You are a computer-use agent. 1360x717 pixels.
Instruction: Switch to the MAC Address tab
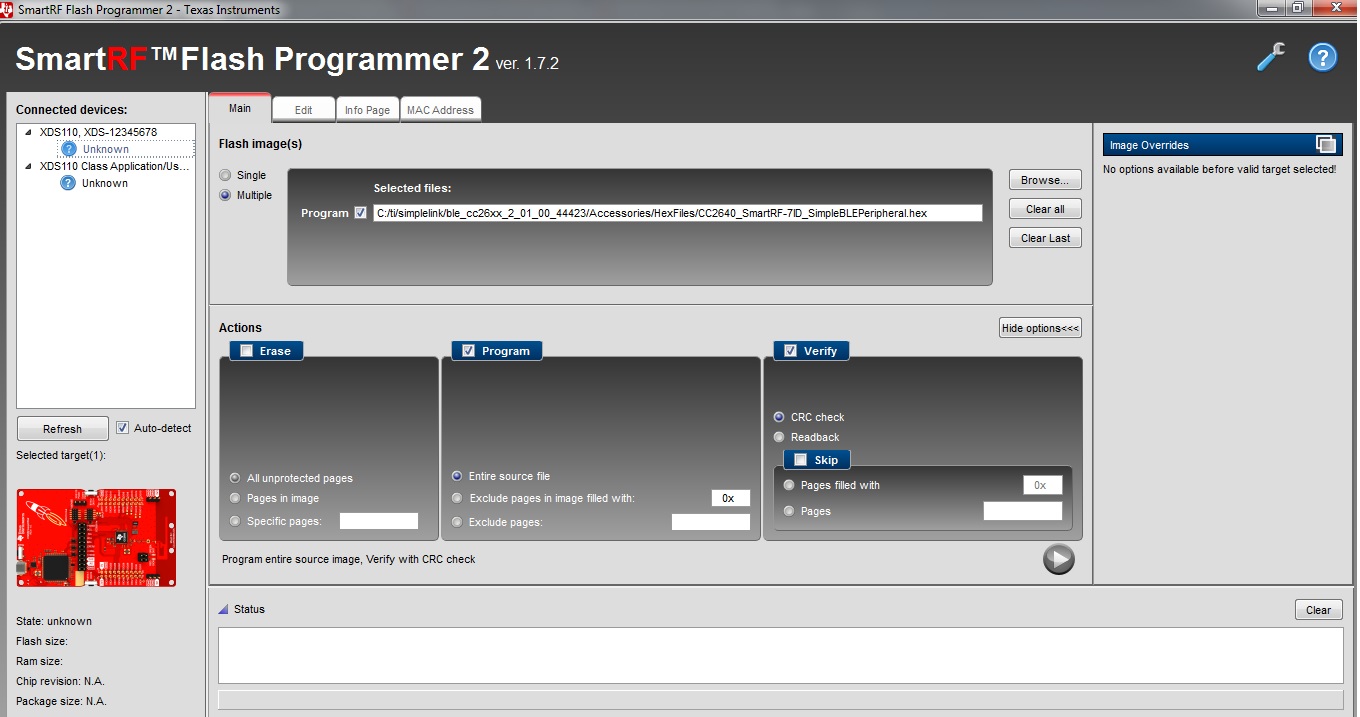pos(440,109)
